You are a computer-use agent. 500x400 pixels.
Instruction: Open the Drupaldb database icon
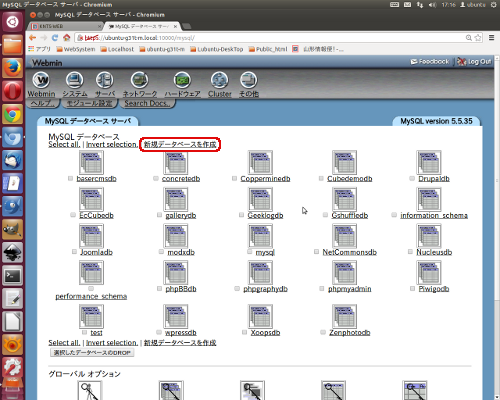pyautogui.click(x=429, y=162)
